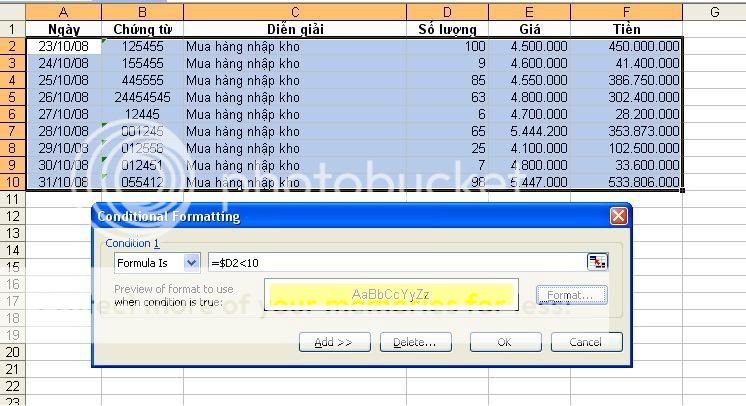Select column G header

[714, 12]
